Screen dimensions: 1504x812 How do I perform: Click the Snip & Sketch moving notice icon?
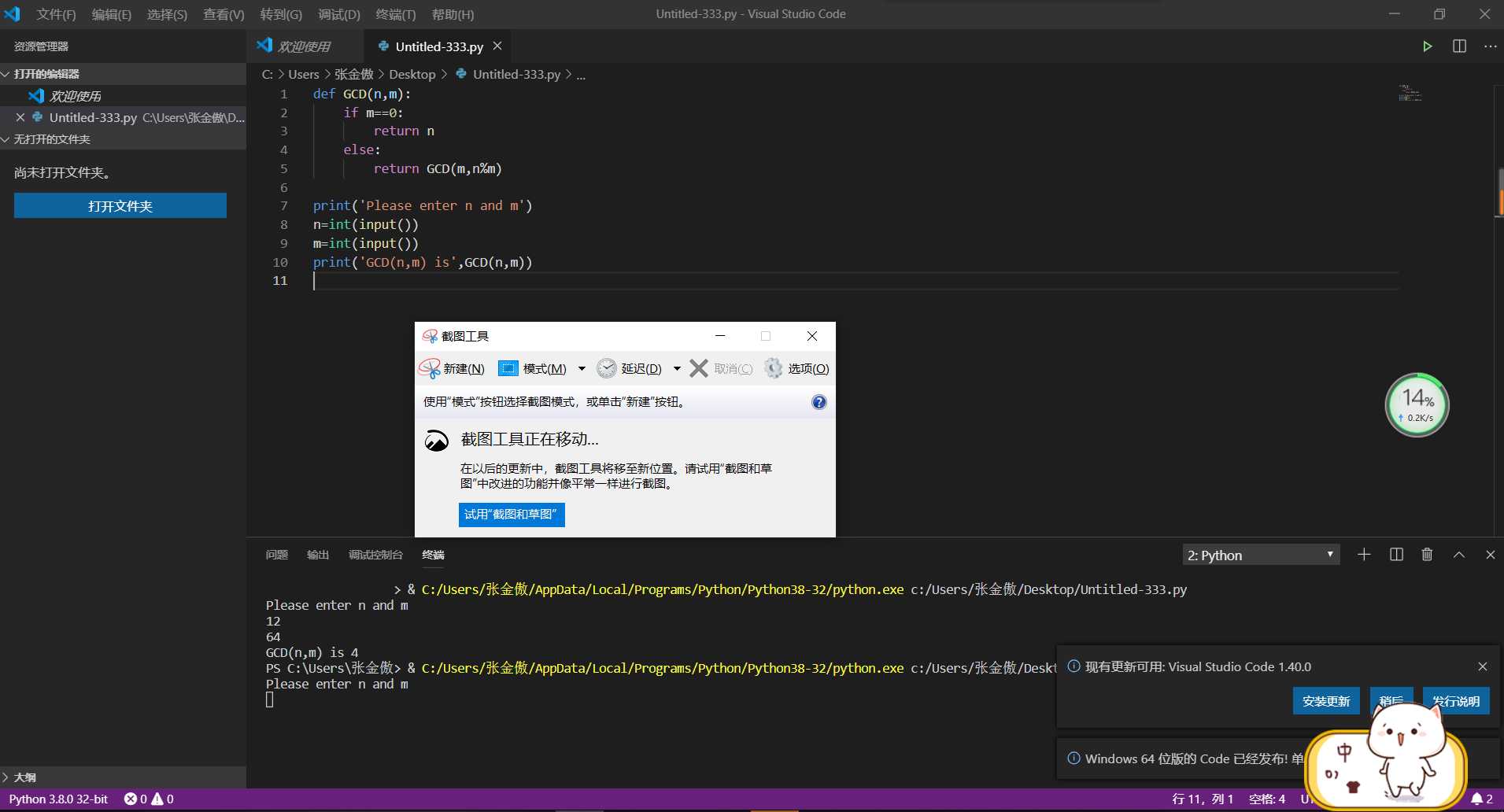click(x=437, y=441)
